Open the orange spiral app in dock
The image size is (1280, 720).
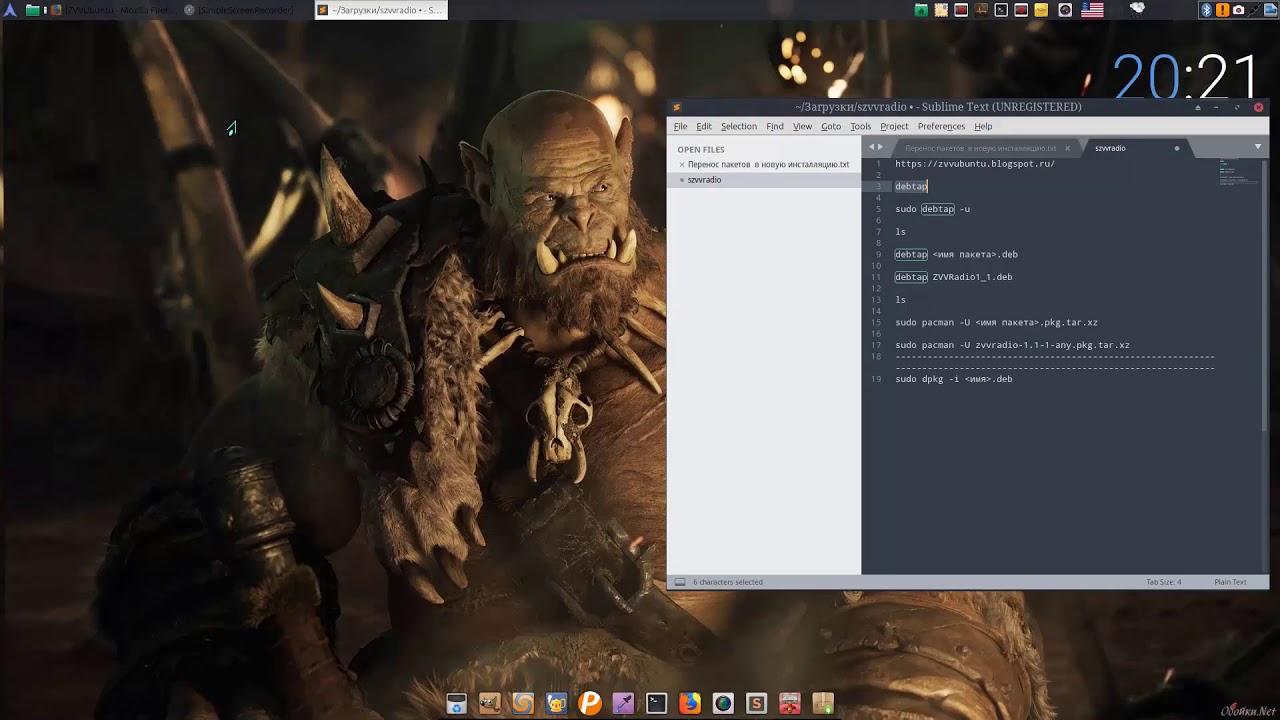(523, 703)
